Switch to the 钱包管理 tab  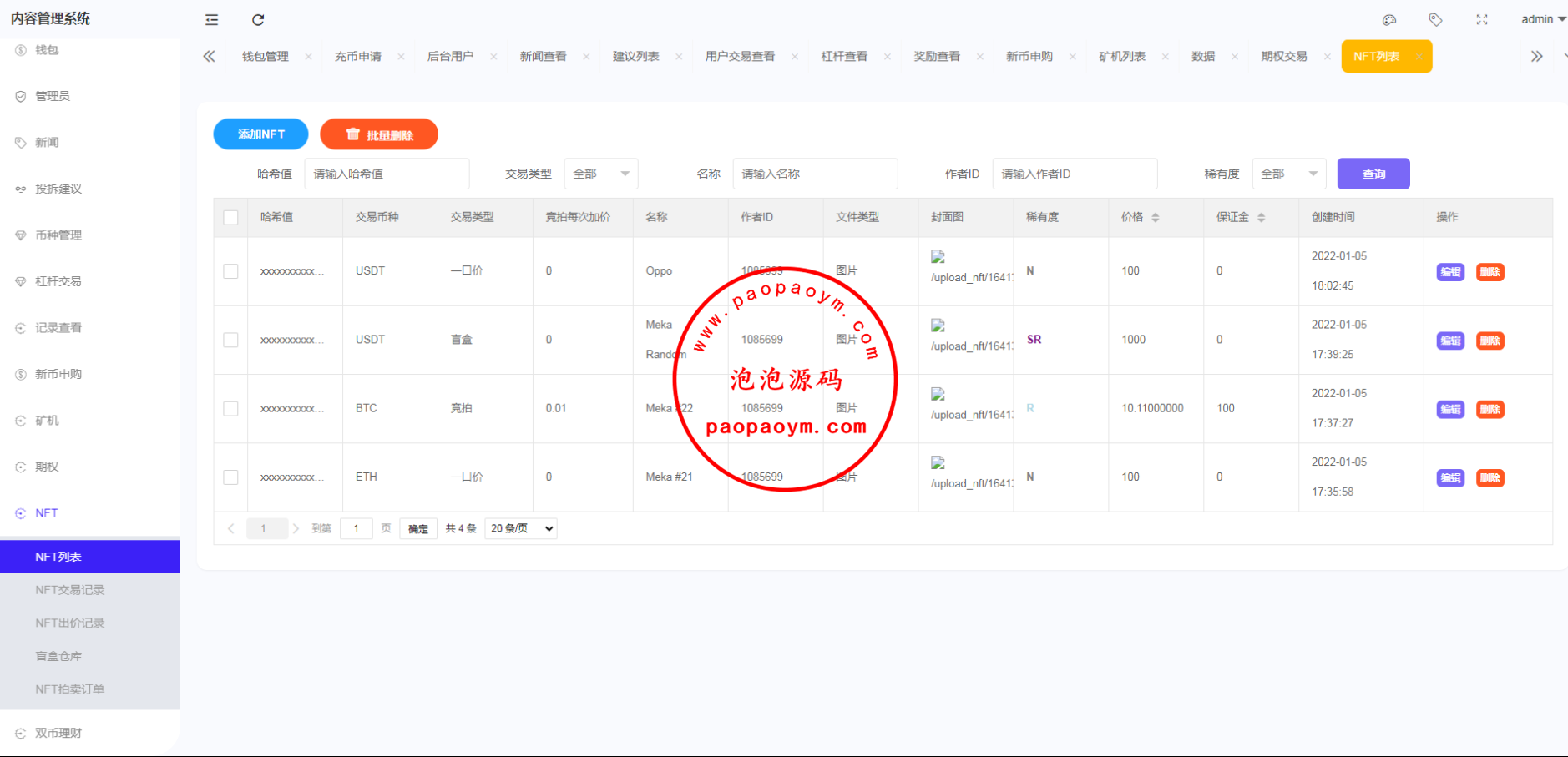point(266,57)
